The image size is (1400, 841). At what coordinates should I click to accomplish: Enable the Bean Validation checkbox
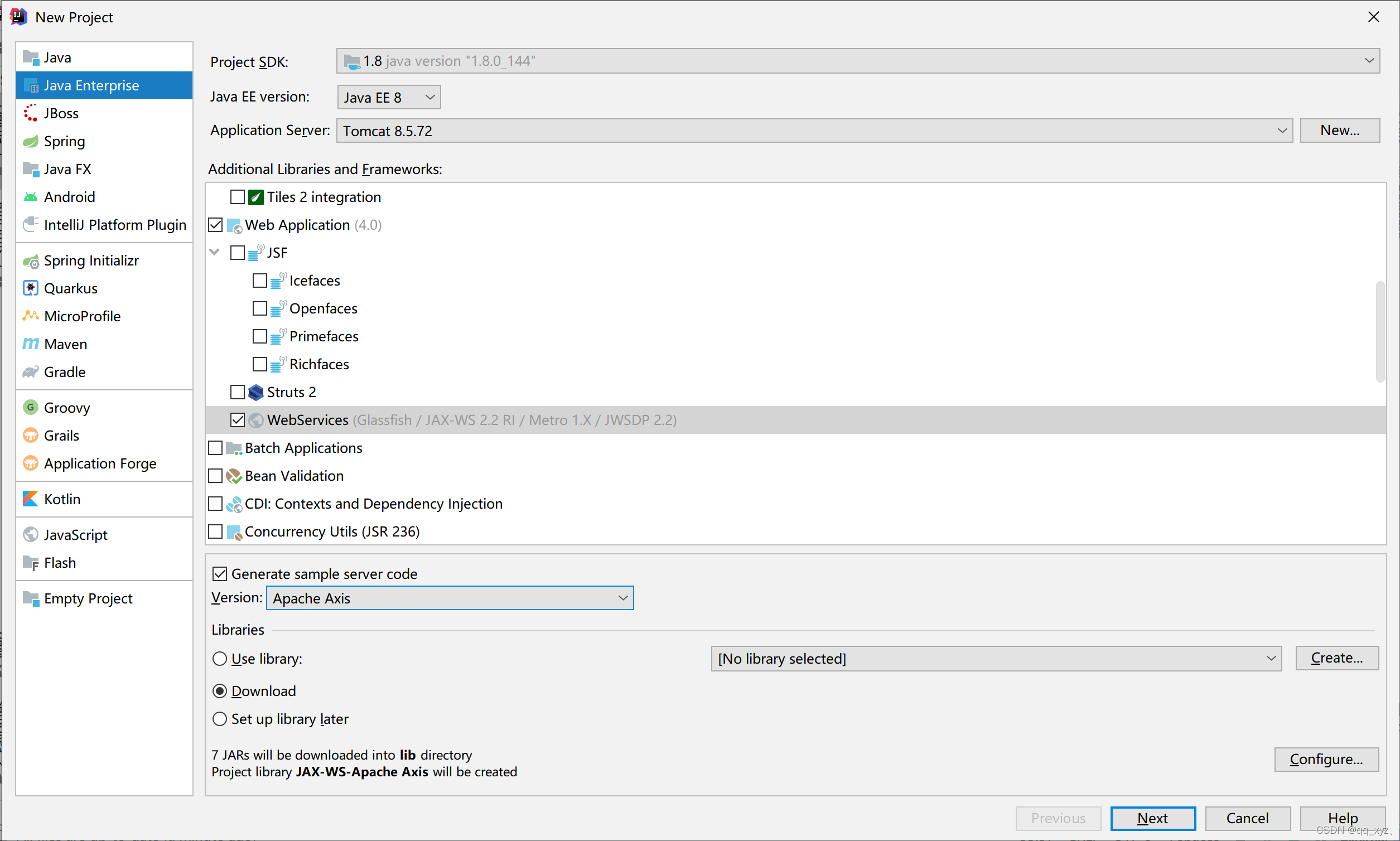[x=215, y=476]
